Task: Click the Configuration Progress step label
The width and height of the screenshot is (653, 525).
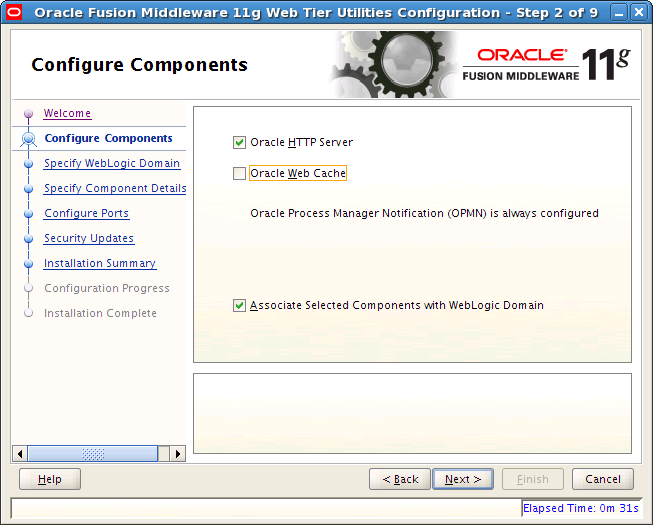Action: coord(107,288)
